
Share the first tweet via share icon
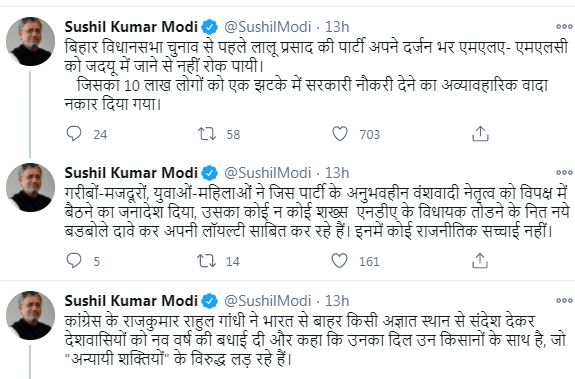(480, 134)
